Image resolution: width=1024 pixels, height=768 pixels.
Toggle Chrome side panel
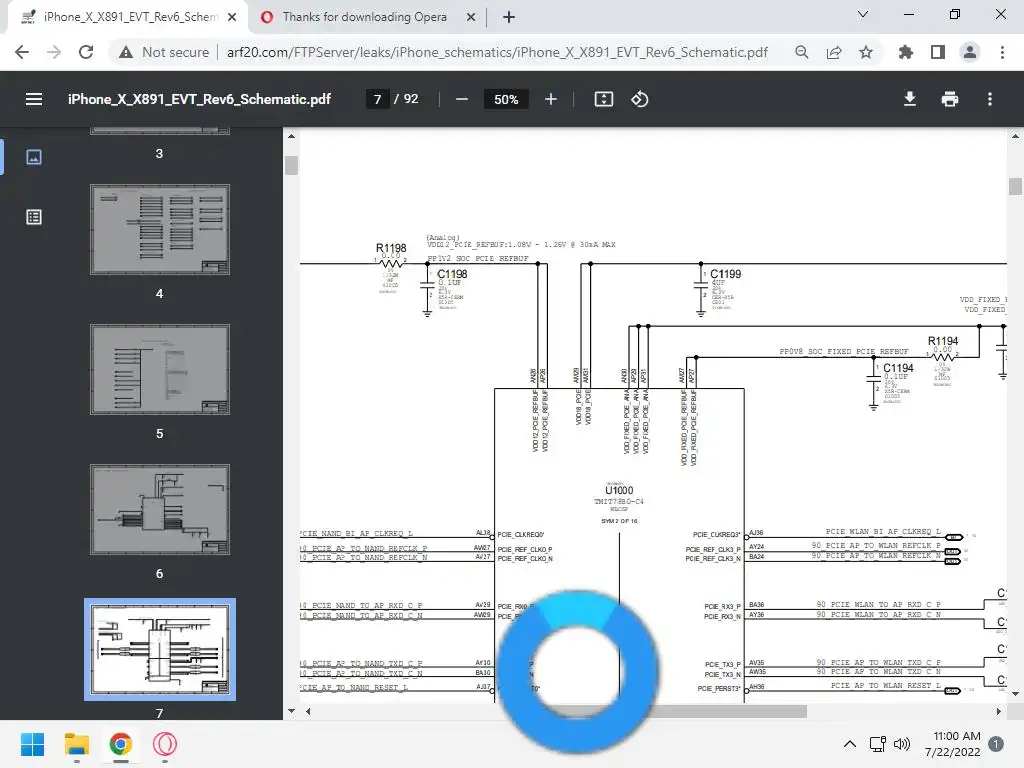tap(938, 52)
